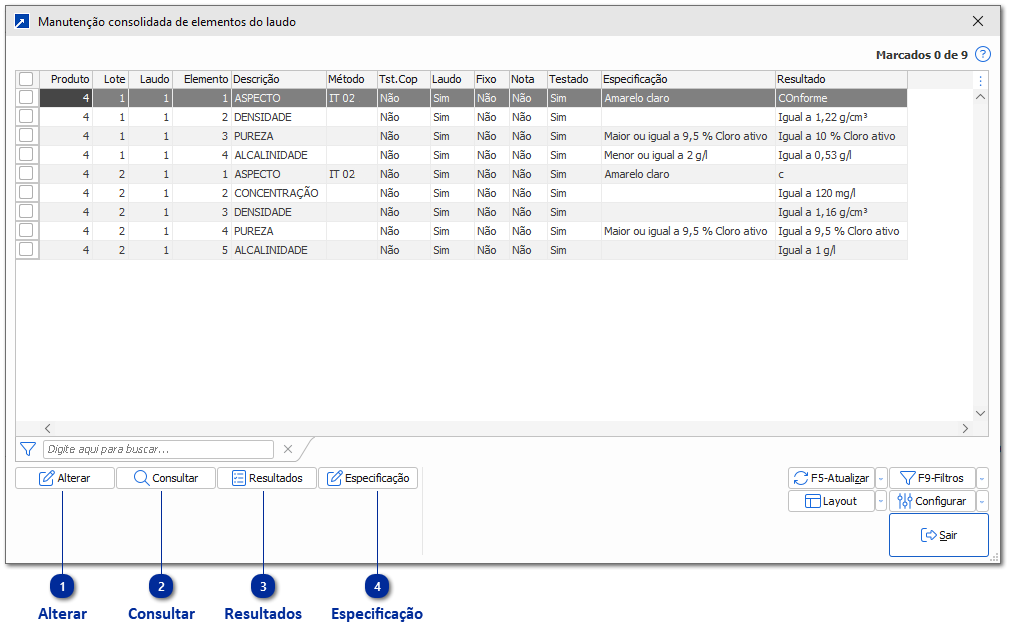Sort by the Produto column header
This screenshot has width=1010, height=640.
tap(66, 79)
